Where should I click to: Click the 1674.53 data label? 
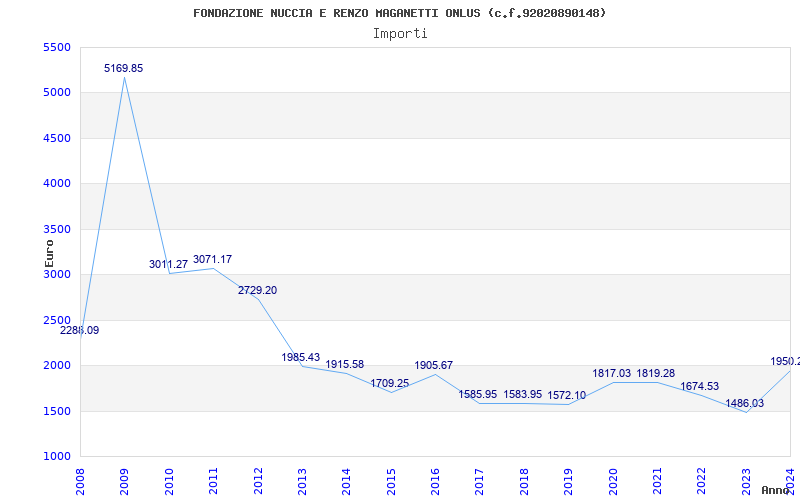699,386
